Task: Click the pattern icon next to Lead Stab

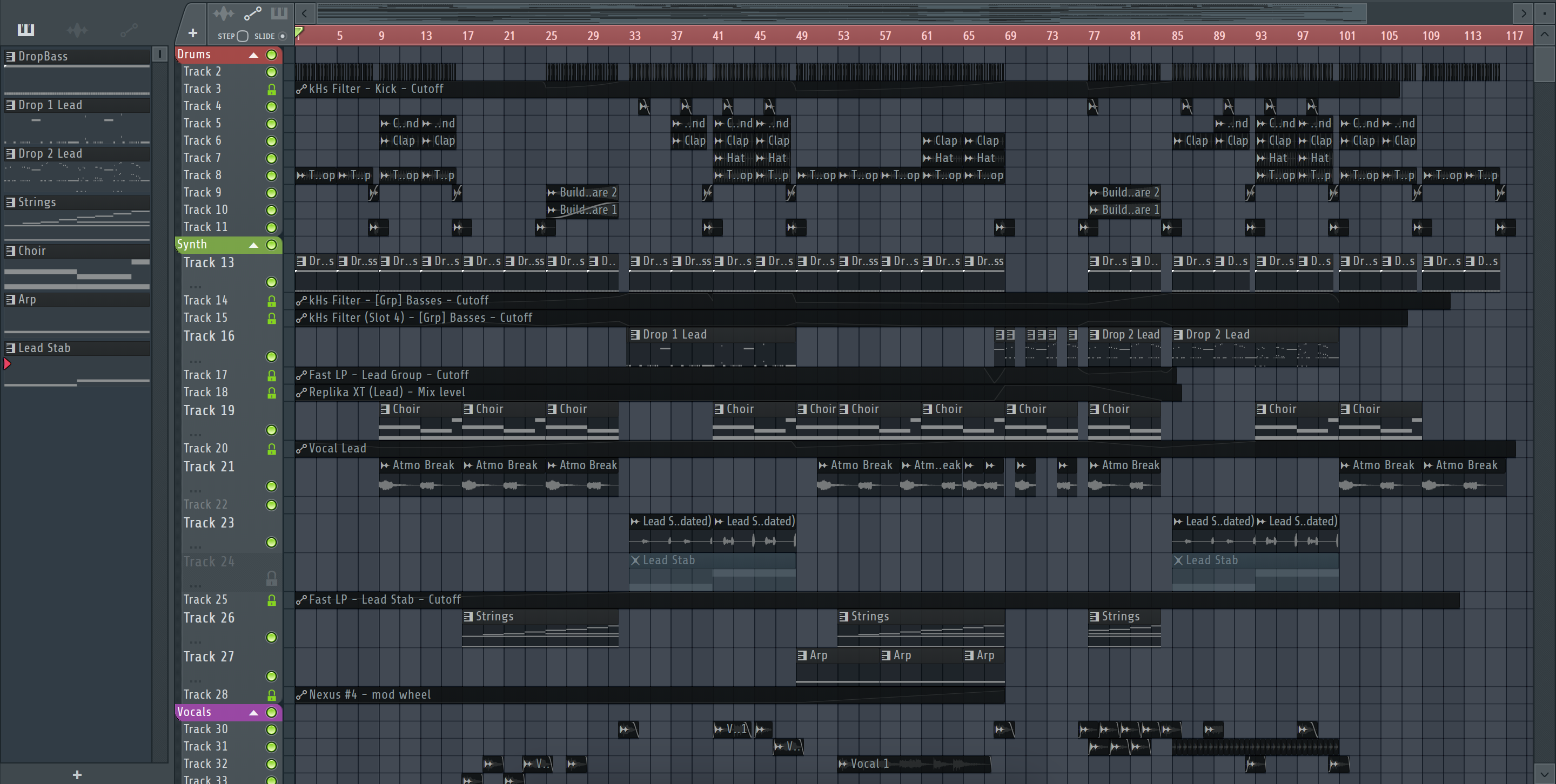Action: [x=10, y=348]
